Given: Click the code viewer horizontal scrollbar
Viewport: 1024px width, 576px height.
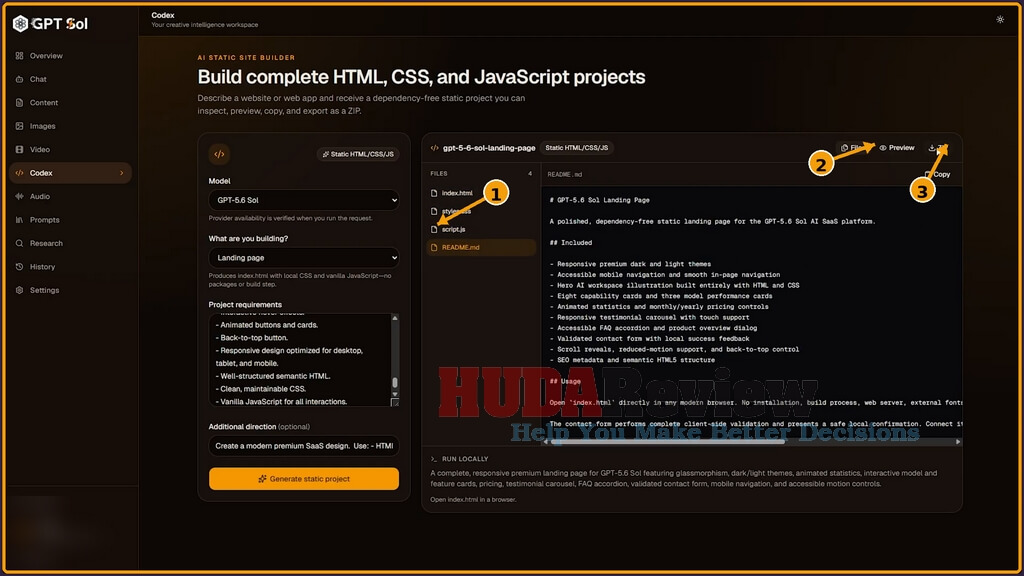Looking at the screenshot, I should click(667, 441).
